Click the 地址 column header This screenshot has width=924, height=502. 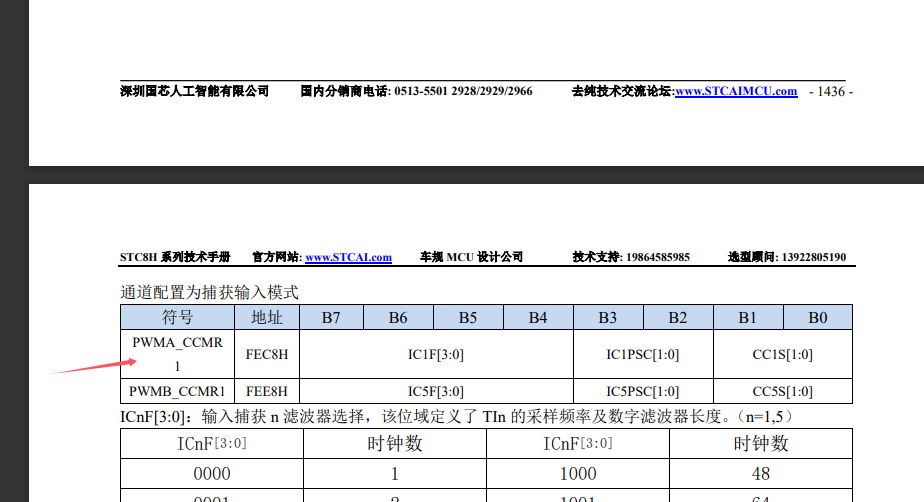(267, 318)
